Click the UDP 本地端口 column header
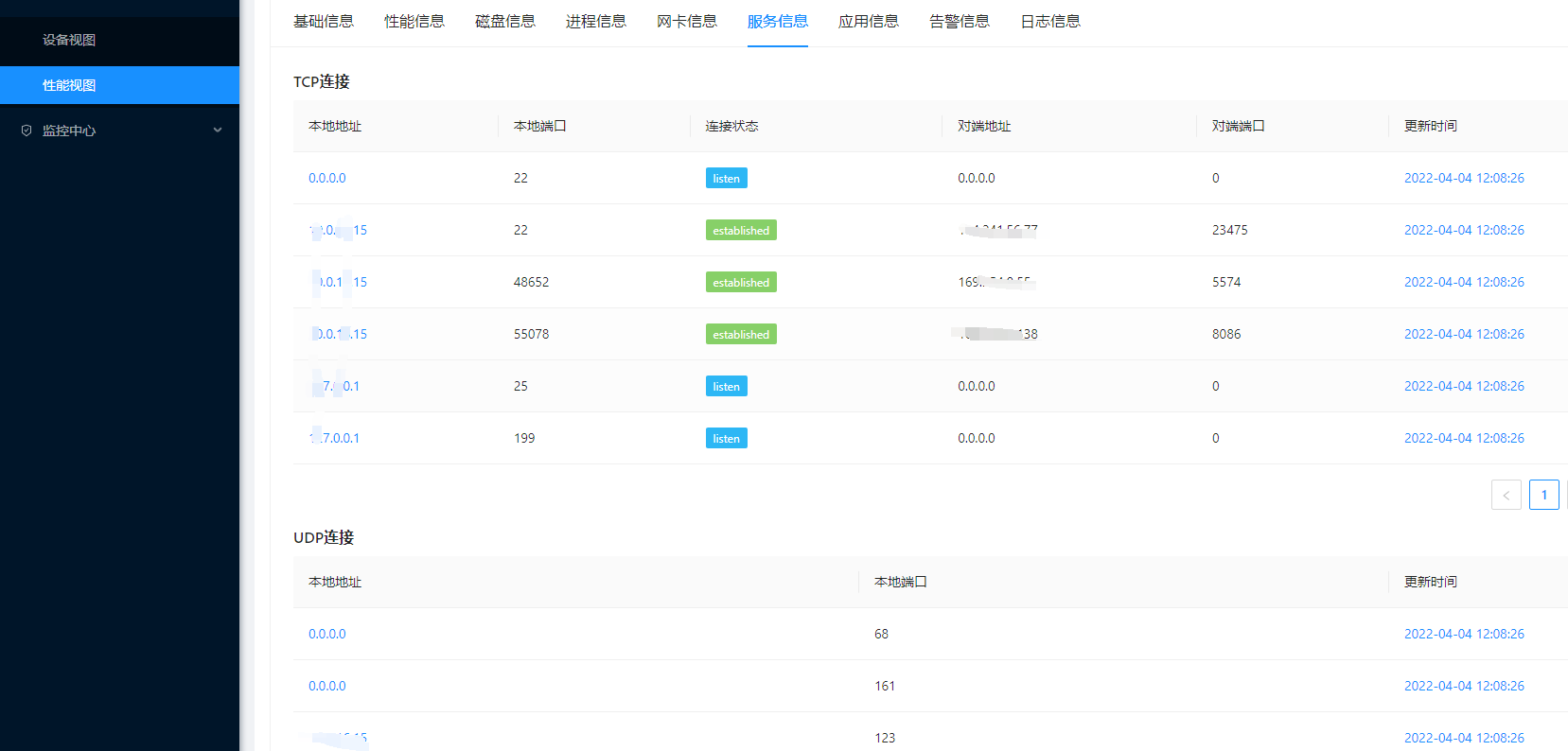 (901, 582)
